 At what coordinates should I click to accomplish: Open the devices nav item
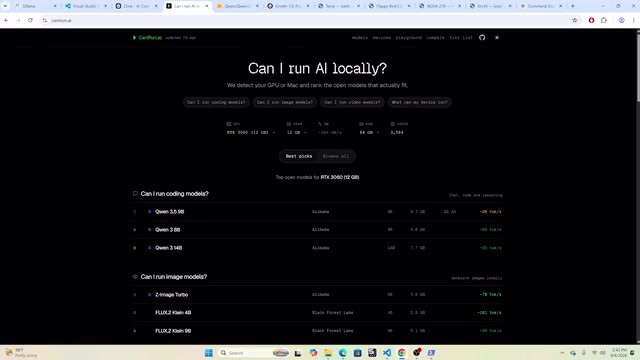click(x=381, y=38)
